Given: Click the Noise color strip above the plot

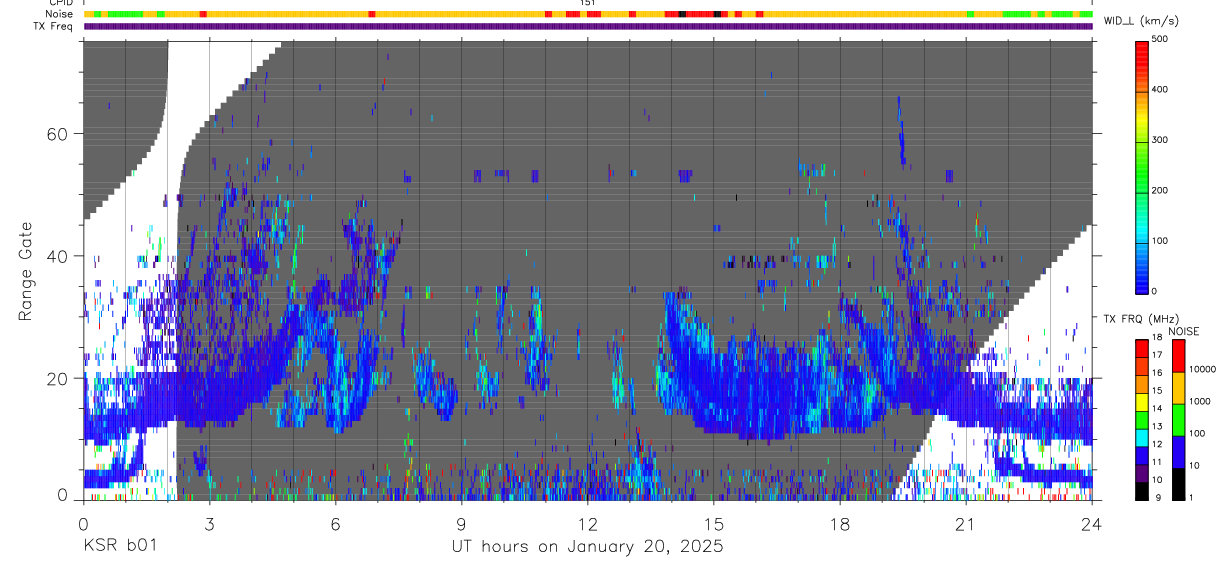Looking at the screenshot, I should coord(588,14).
